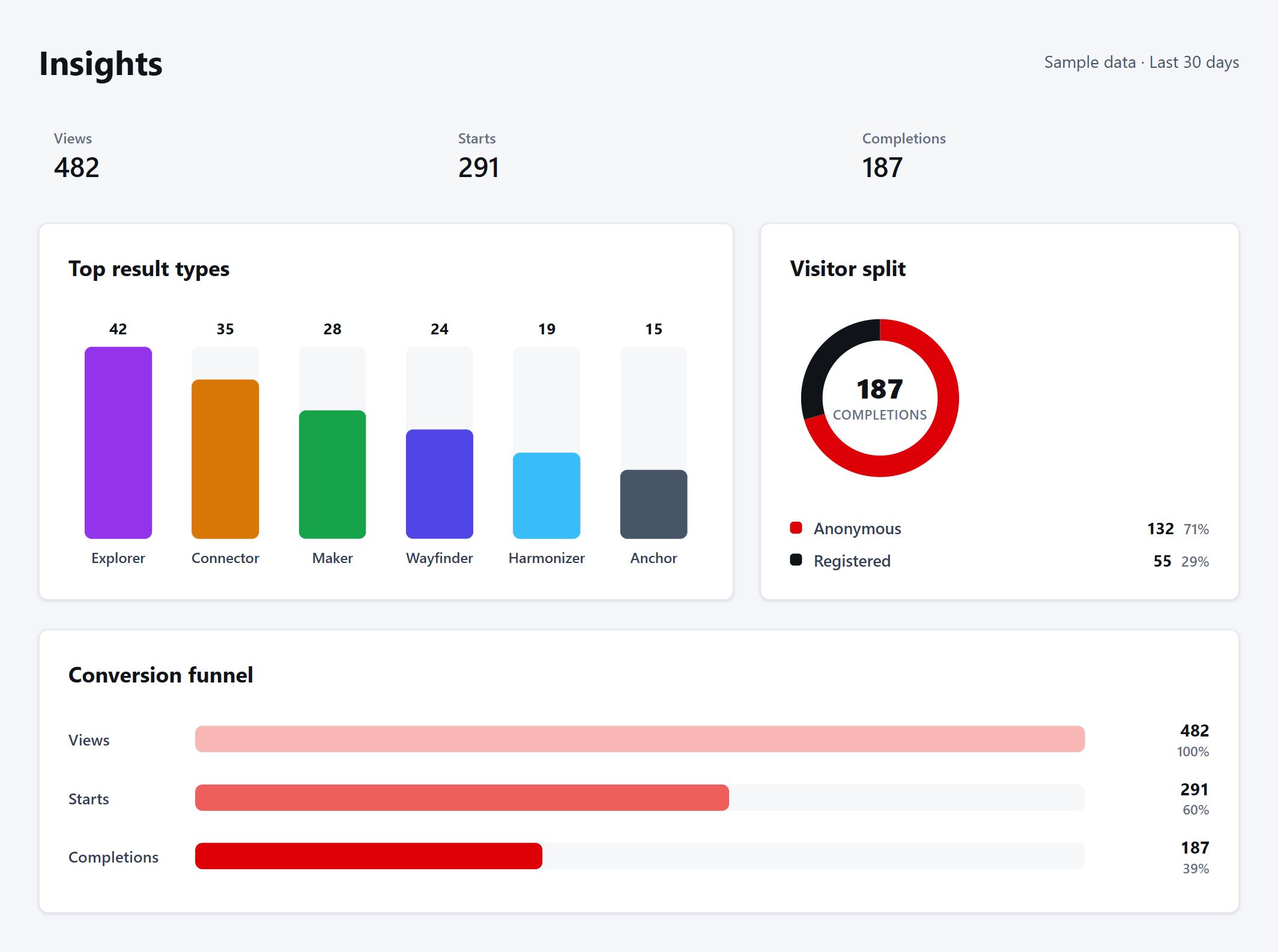Click the 'Conversion funnel' heading
The image size is (1278, 952).
point(161,675)
